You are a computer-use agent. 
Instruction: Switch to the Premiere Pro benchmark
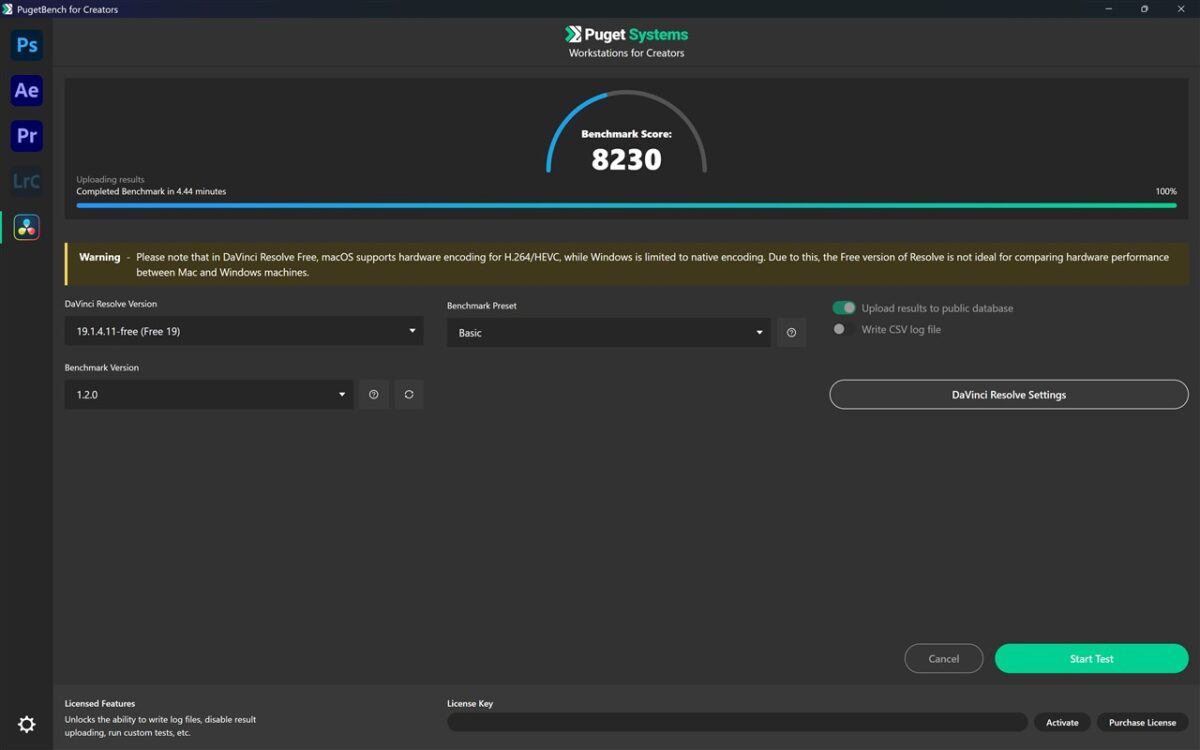click(x=27, y=136)
